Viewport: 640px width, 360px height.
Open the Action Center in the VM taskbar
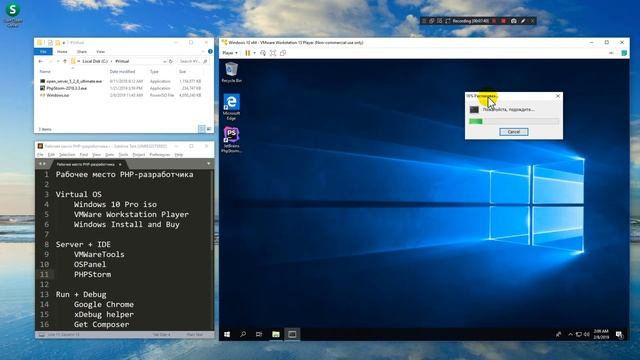coord(620,335)
